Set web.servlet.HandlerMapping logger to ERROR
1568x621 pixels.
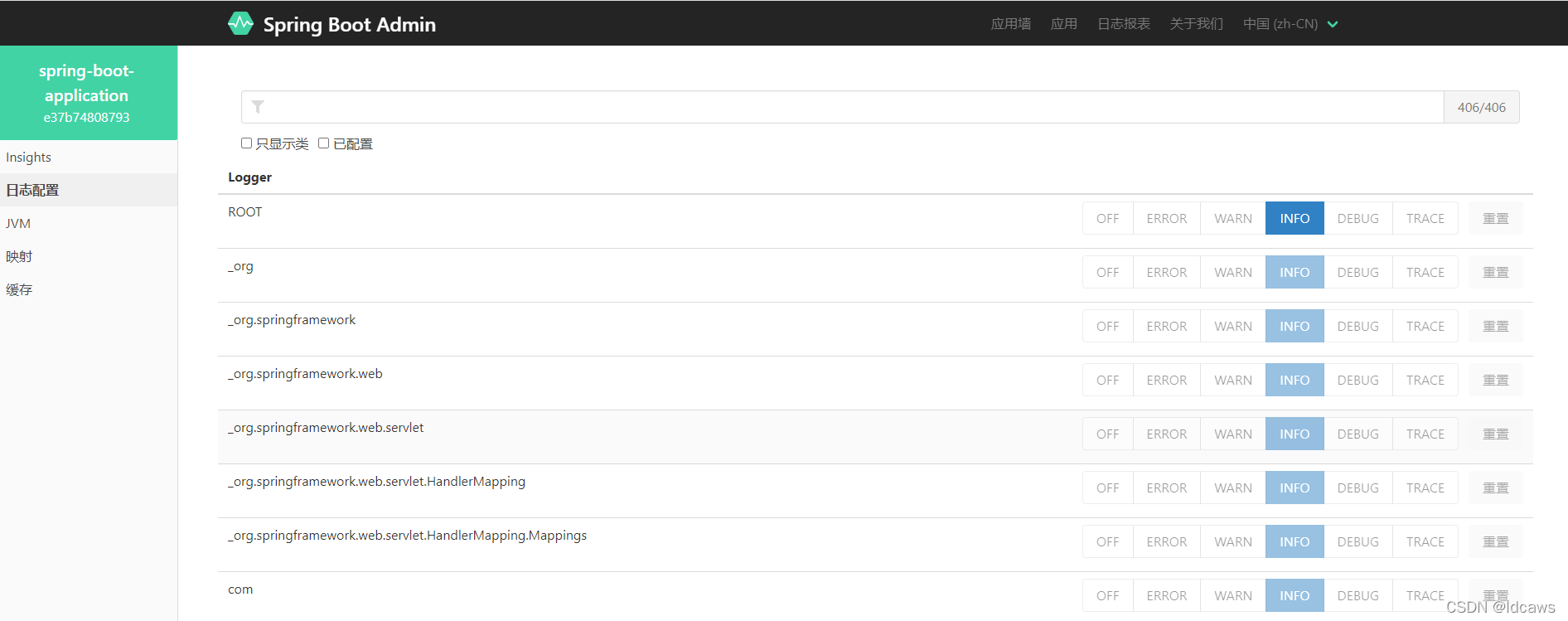(1166, 488)
